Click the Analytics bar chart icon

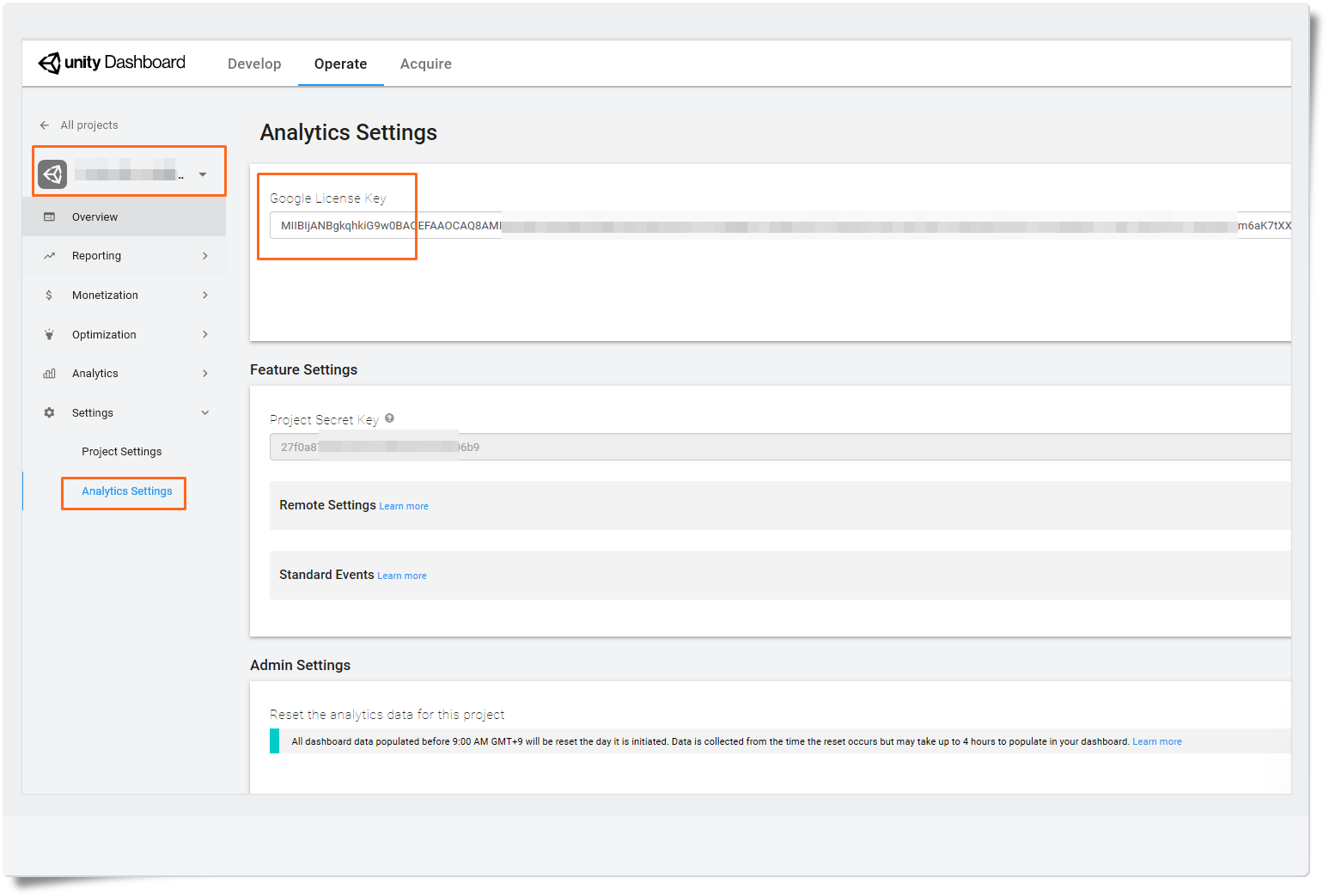tap(49, 374)
